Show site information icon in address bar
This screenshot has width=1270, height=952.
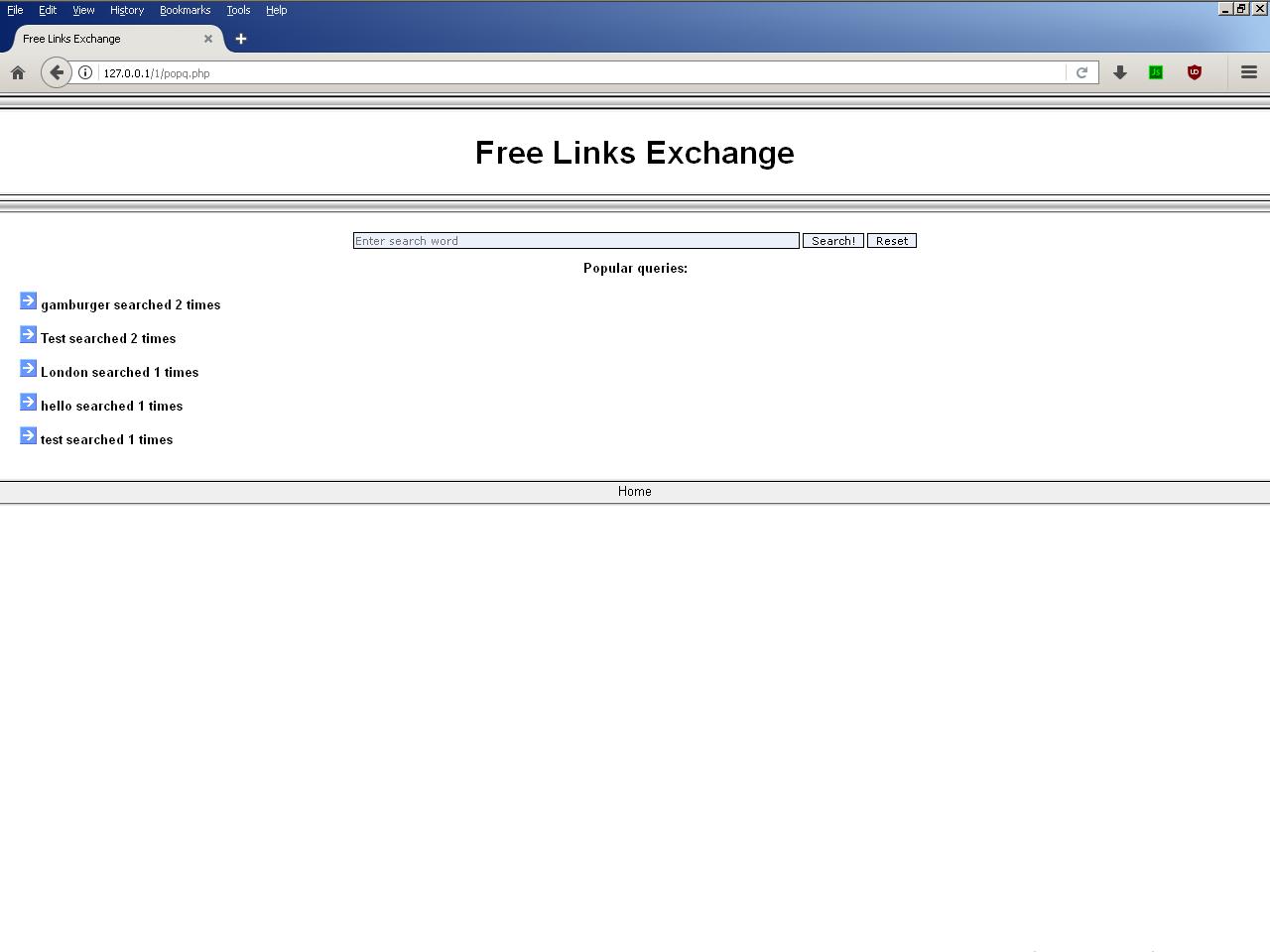point(85,72)
